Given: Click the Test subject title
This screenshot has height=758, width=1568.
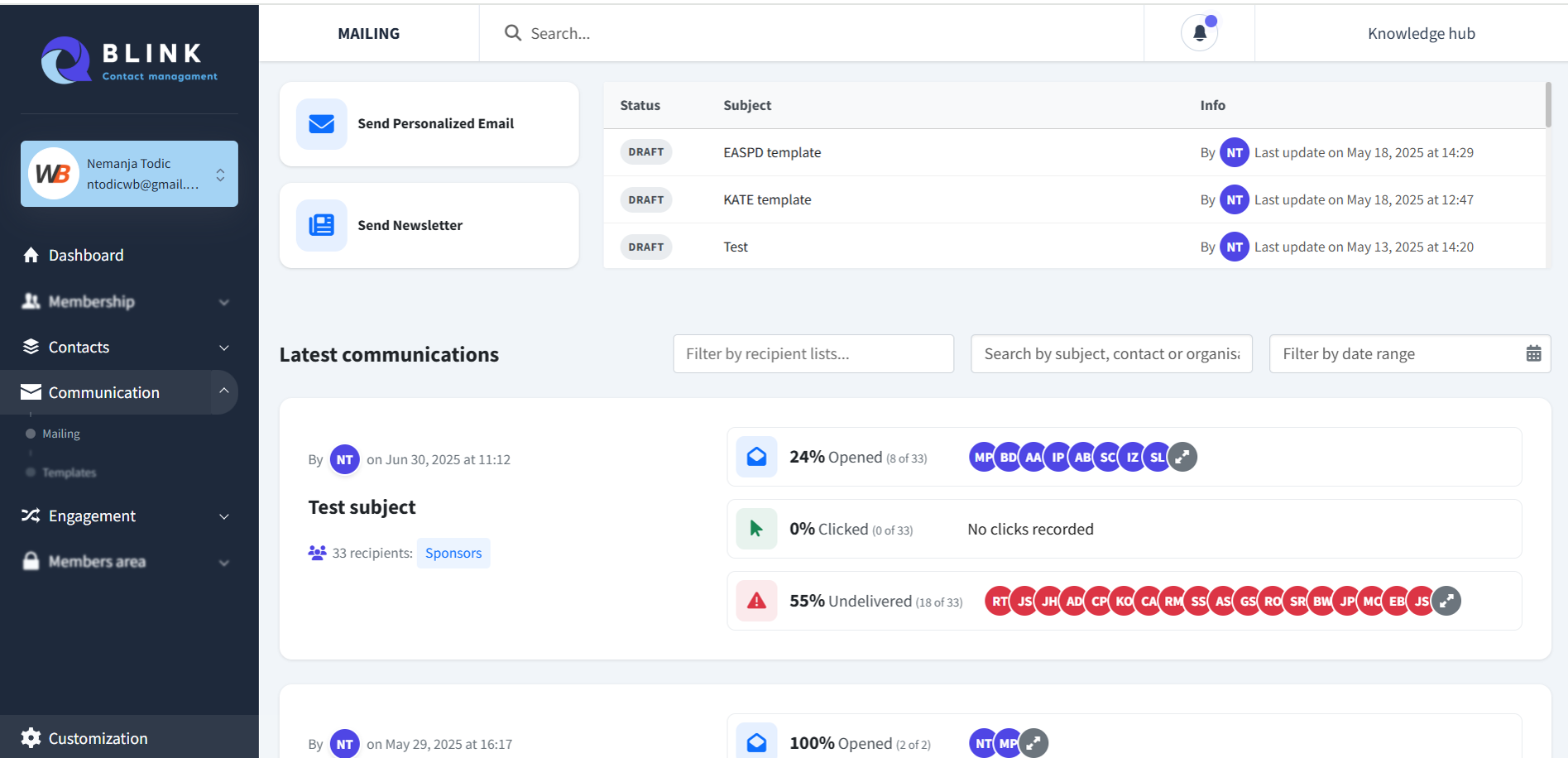Looking at the screenshot, I should pos(362,507).
